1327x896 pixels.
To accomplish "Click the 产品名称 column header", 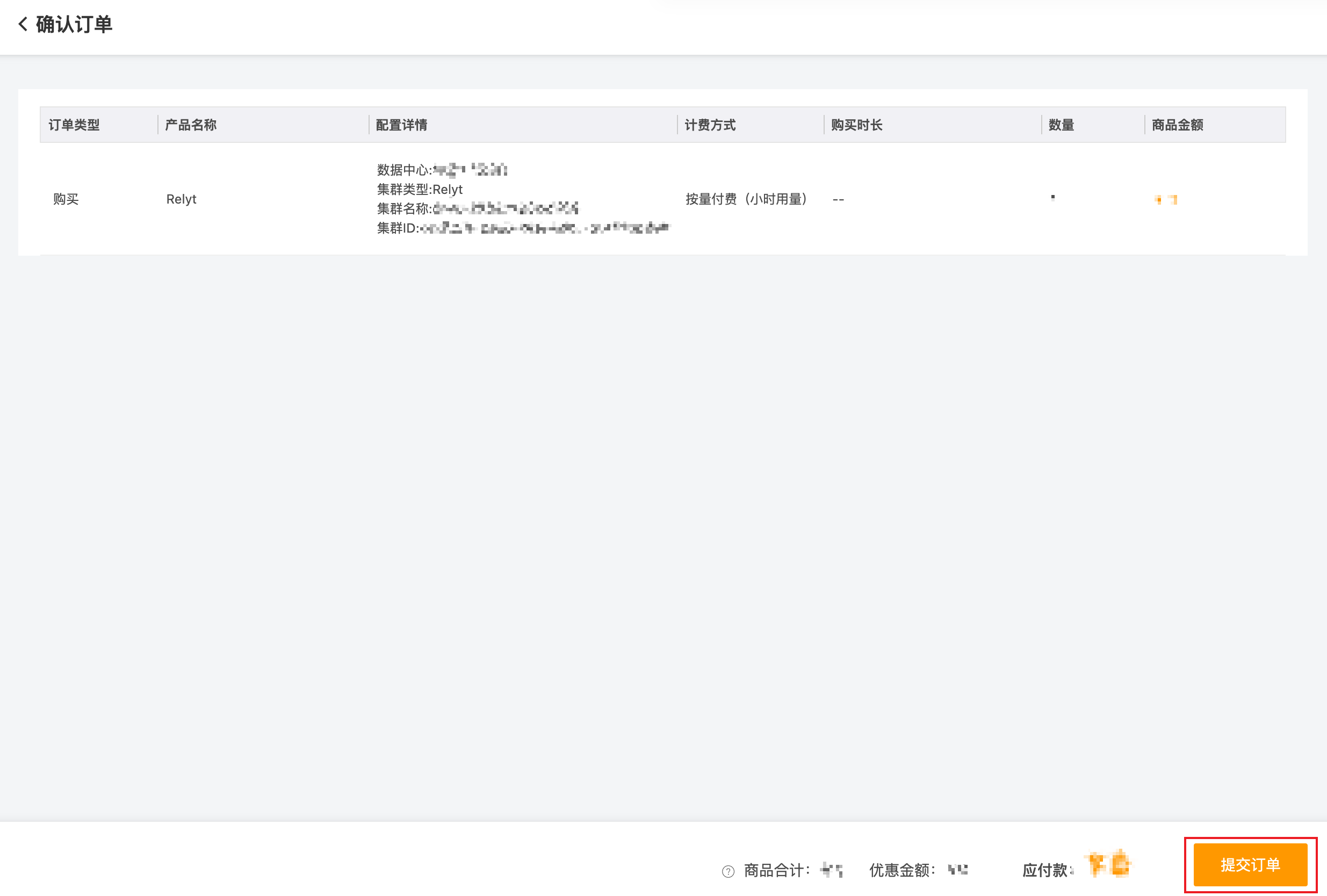I will (x=191, y=125).
